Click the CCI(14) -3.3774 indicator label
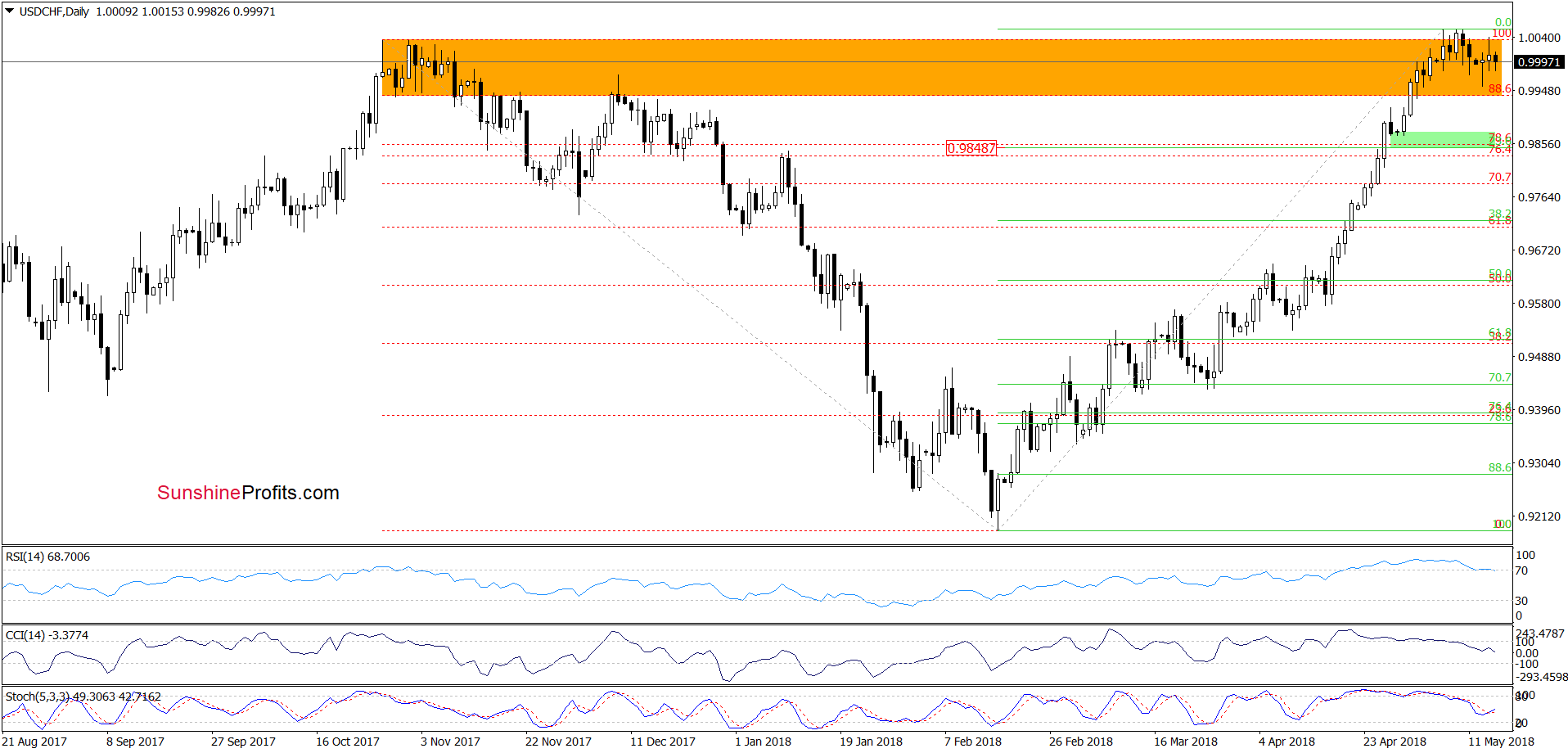 coord(47,635)
